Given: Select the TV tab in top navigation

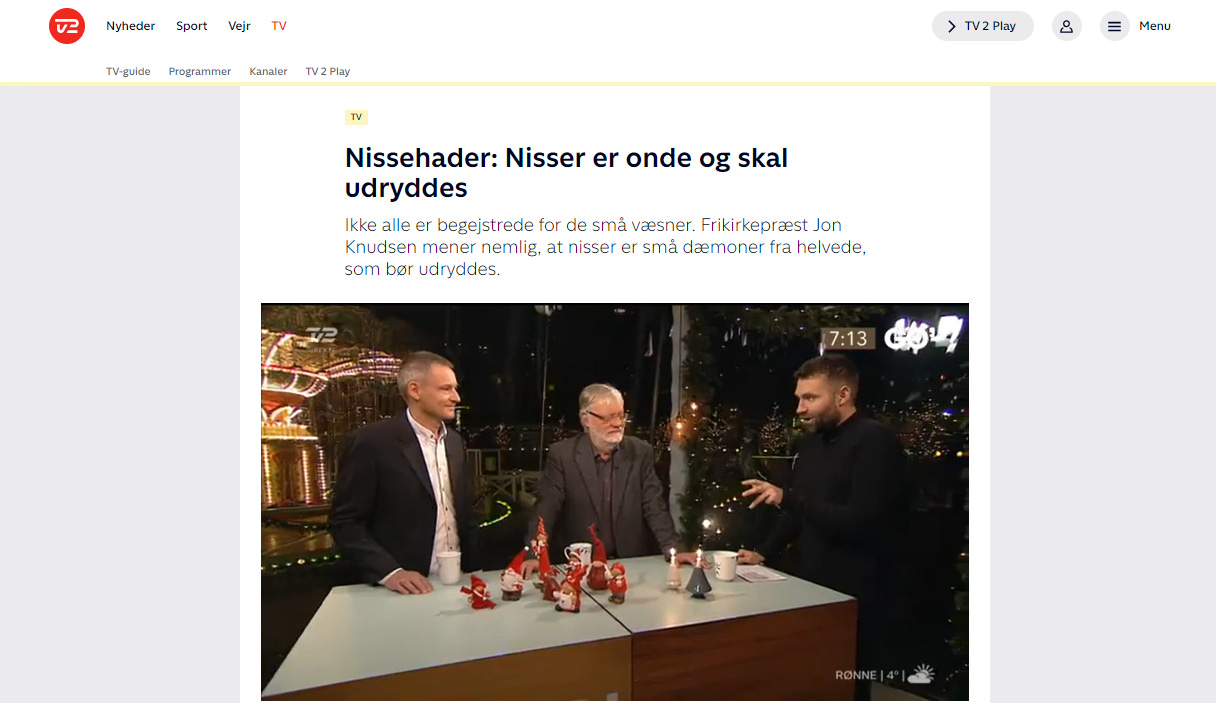Looking at the screenshot, I should tap(279, 26).
